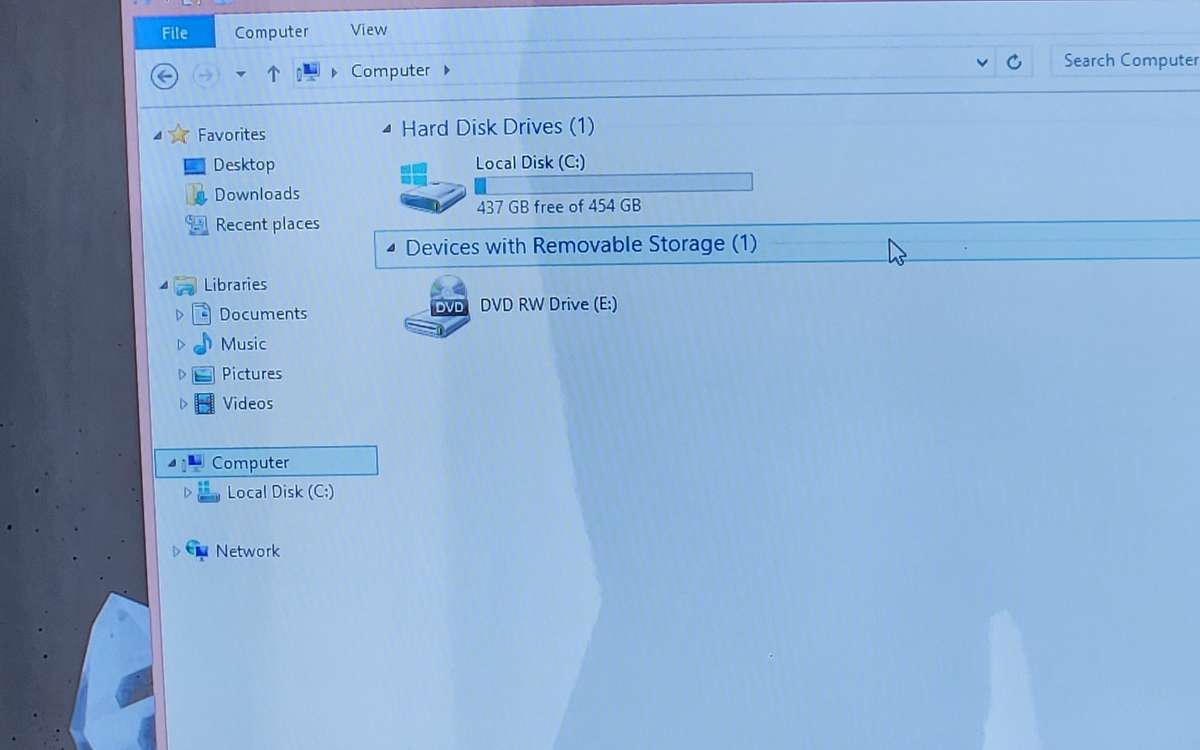The width and height of the screenshot is (1200, 750).
Task: Click the up one level arrow
Action: (273, 71)
